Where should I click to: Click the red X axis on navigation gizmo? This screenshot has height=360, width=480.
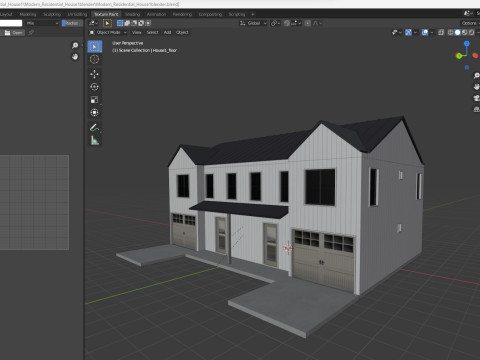click(475, 55)
